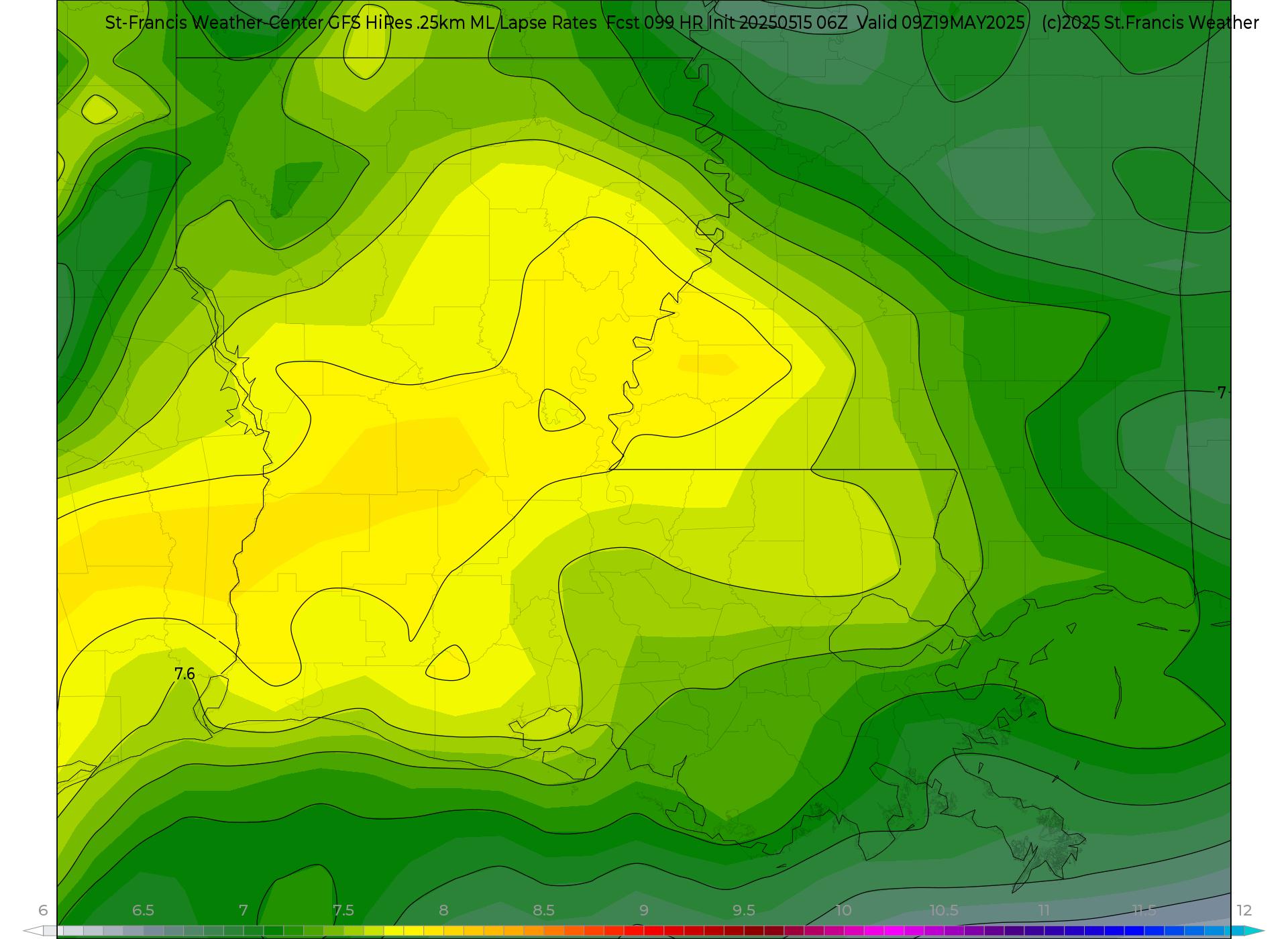Click the colorbar tick label "8.5"
The image size is (1288, 939).
point(543,910)
